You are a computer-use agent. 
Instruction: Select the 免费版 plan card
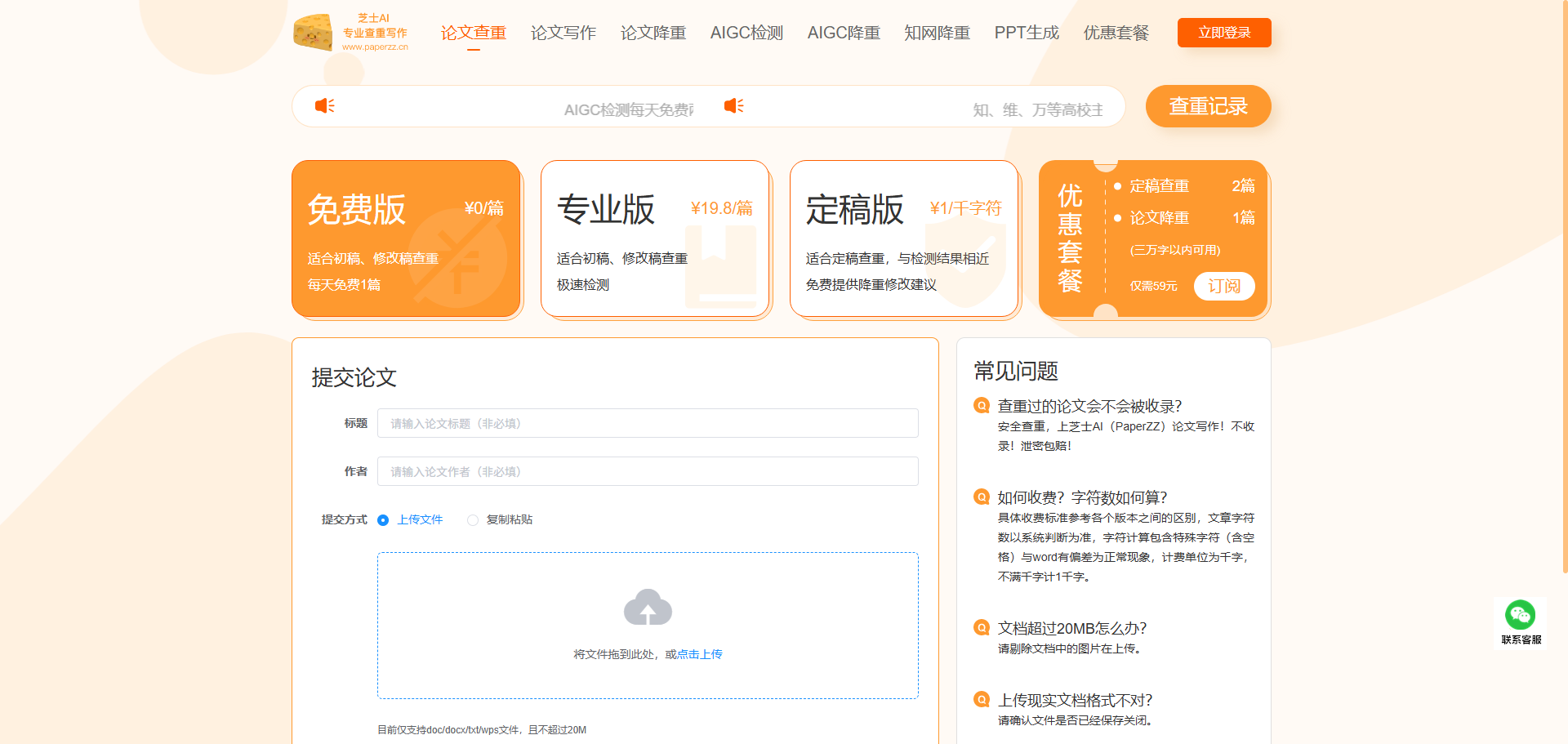coord(406,238)
